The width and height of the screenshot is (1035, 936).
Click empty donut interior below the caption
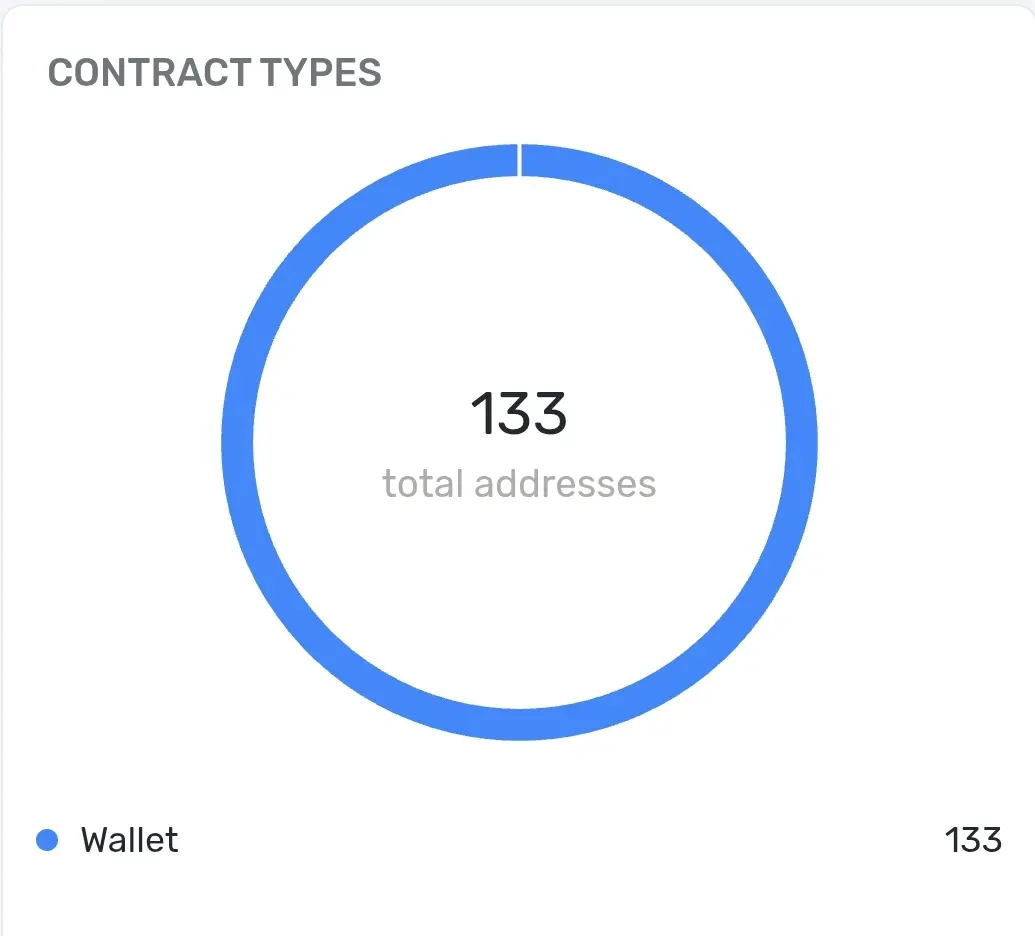tap(519, 594)
